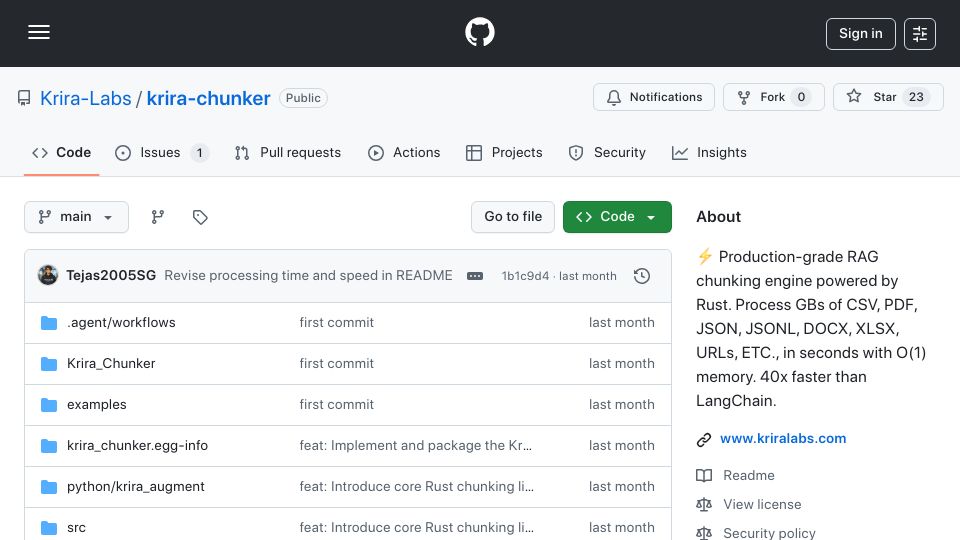Screen dimensions: 960x540
Task: Open 'first commit' message for examples row
Action: pyautogui.click(x=336, y=405)
